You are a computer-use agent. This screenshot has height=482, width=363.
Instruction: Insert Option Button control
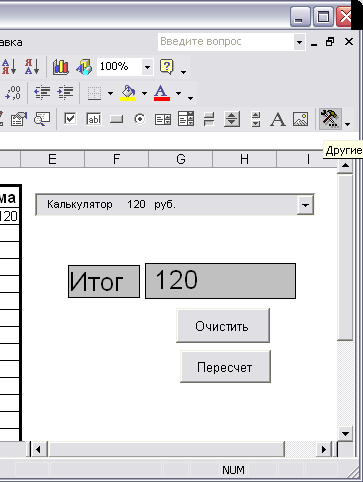(x=140, y=119)
